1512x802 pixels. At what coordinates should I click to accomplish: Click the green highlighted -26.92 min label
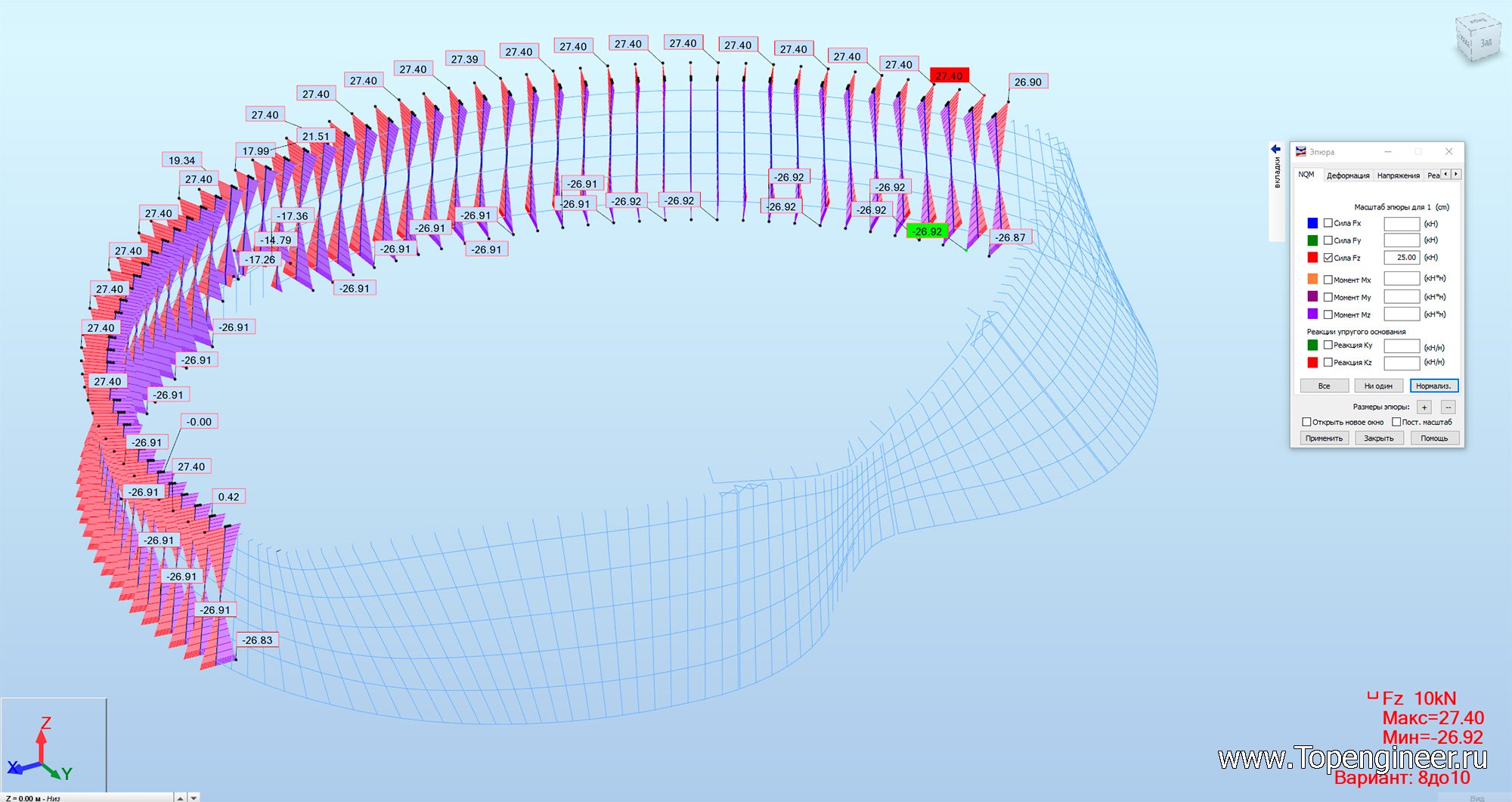click(x=927, y=231)
